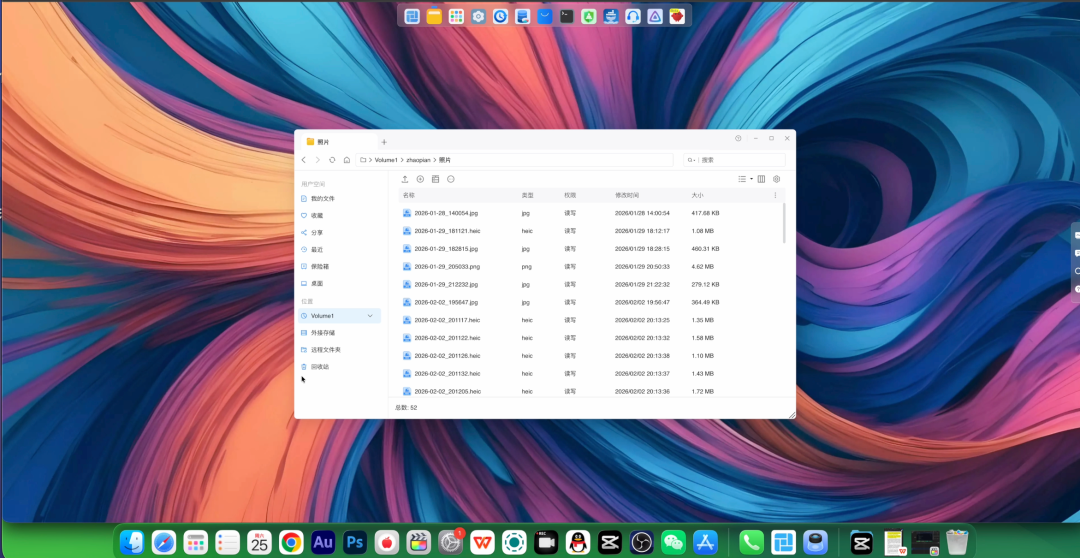Open 远程文件夹 remote folders
The width and height of the screenshot is (1080, 558).
click(339, 350)
